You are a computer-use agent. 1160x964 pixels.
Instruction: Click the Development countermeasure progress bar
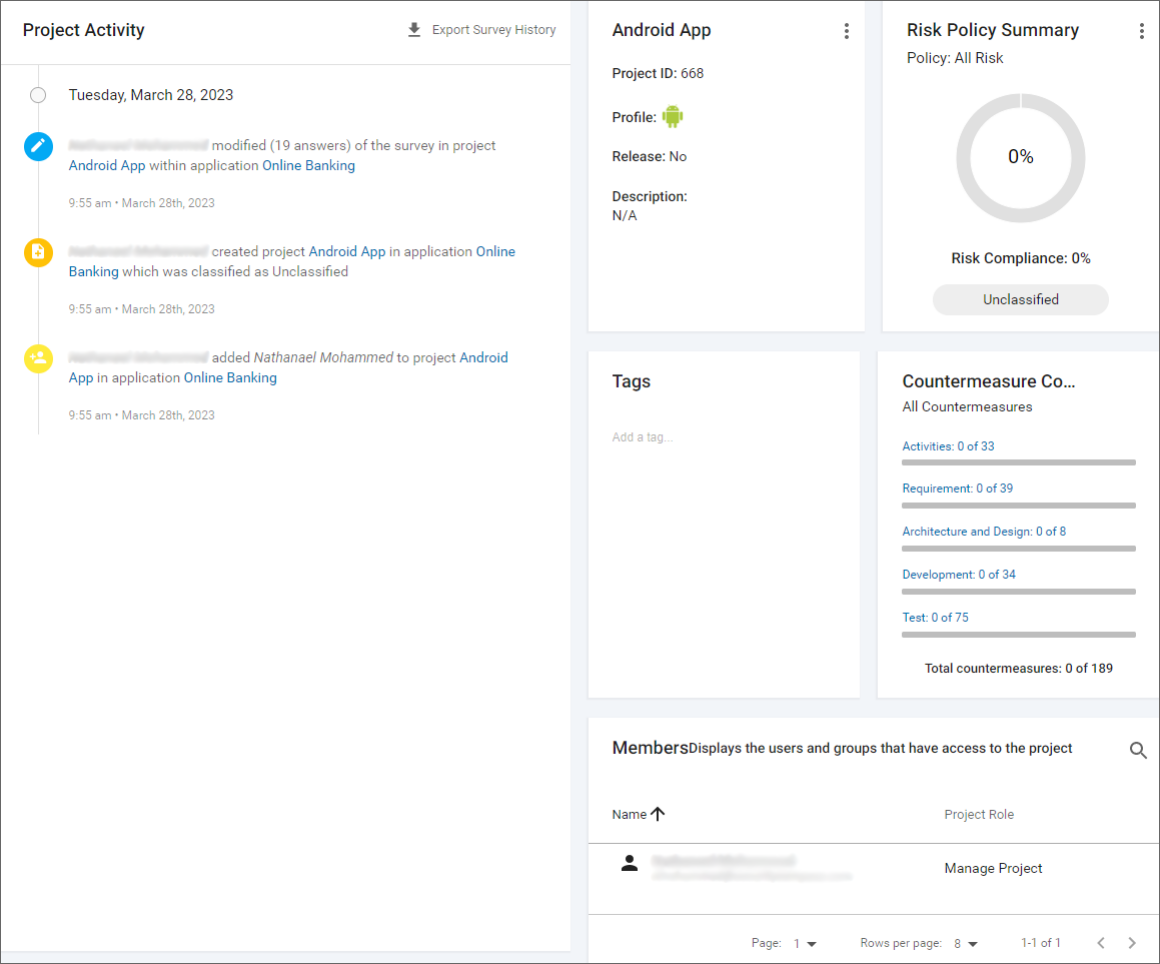pyautogui.click(x=1018, y=591)
